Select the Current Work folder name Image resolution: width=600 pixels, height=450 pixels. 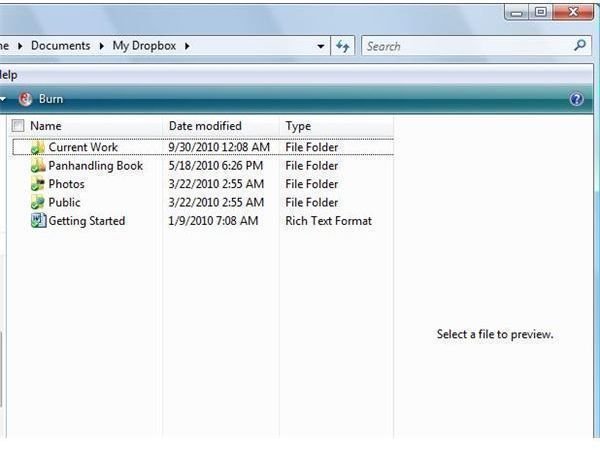click(83, 147)
